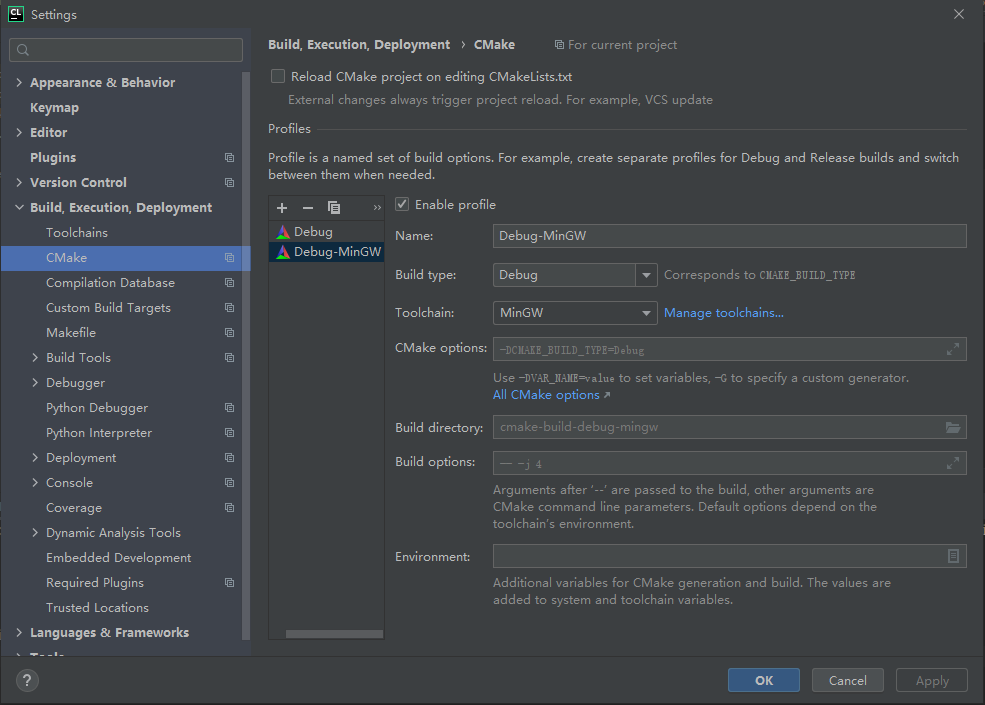985x705 pixels.
Task: Add a new CMake profile
Action: (x=282, y=208)
